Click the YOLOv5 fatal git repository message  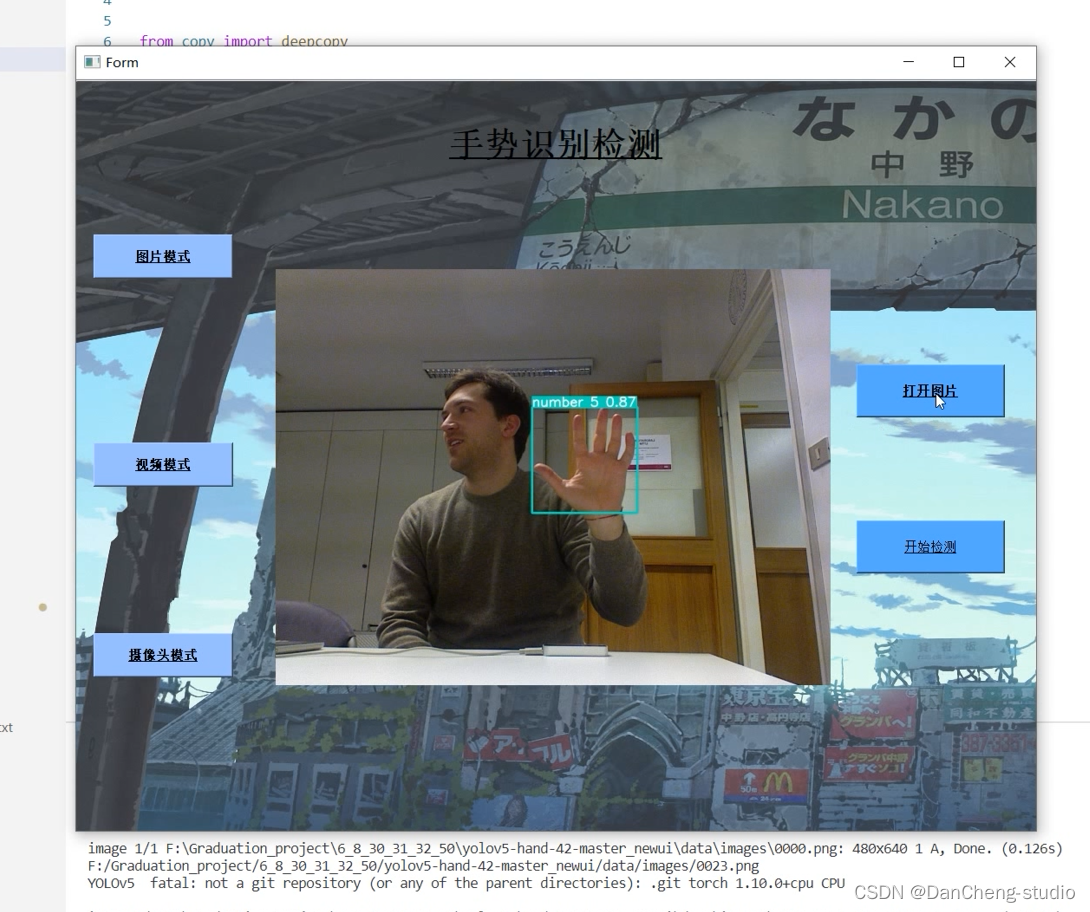coord(466,883)
